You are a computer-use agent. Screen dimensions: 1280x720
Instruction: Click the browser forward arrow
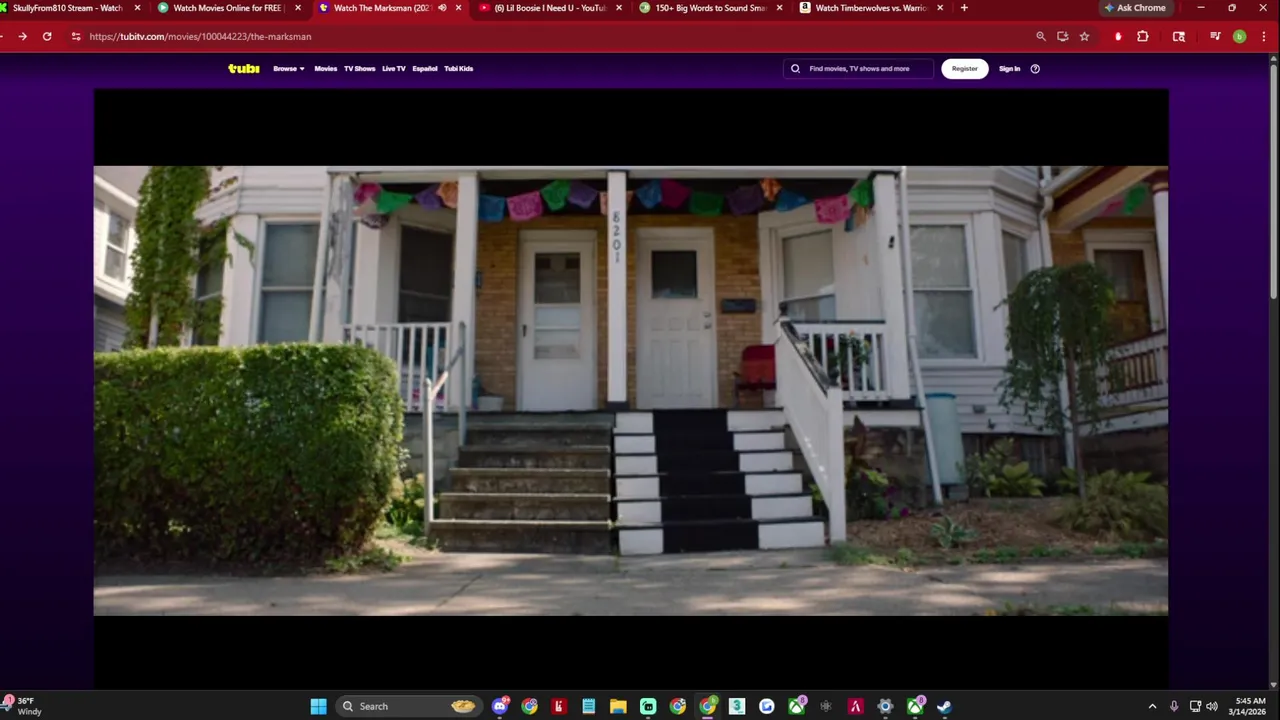[x=22, y=36]
